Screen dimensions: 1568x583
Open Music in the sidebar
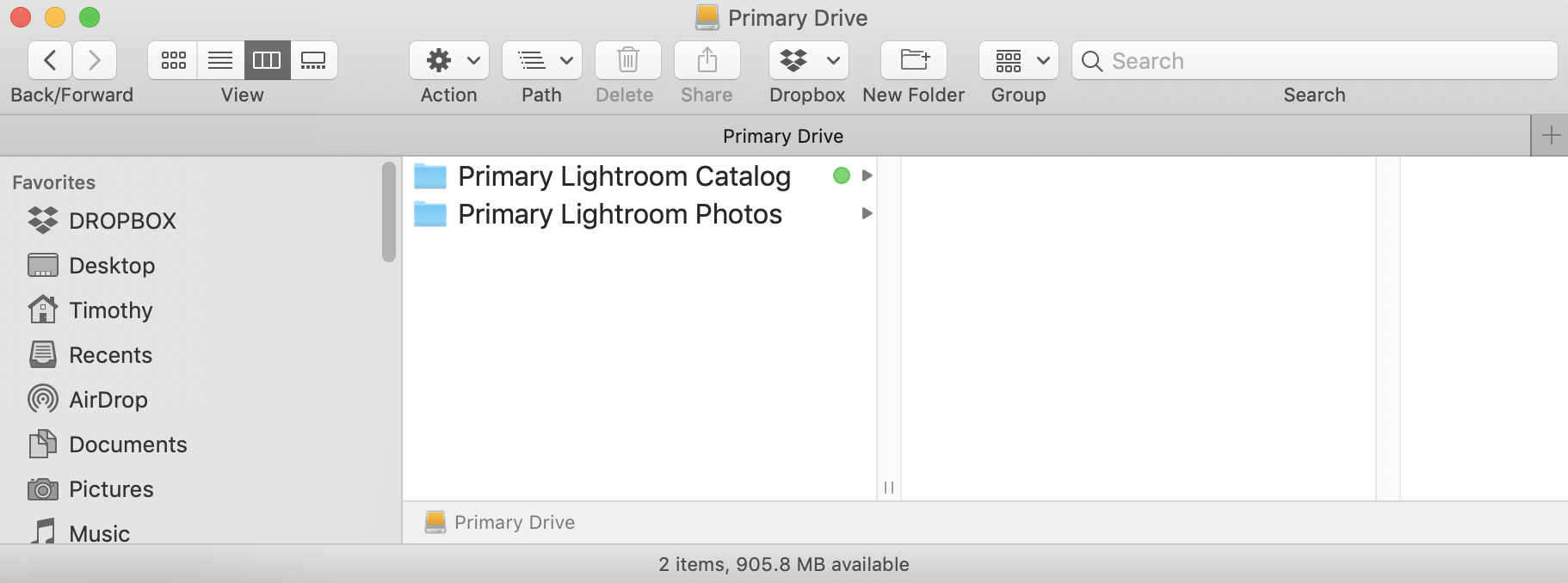(x=100, y=533)
